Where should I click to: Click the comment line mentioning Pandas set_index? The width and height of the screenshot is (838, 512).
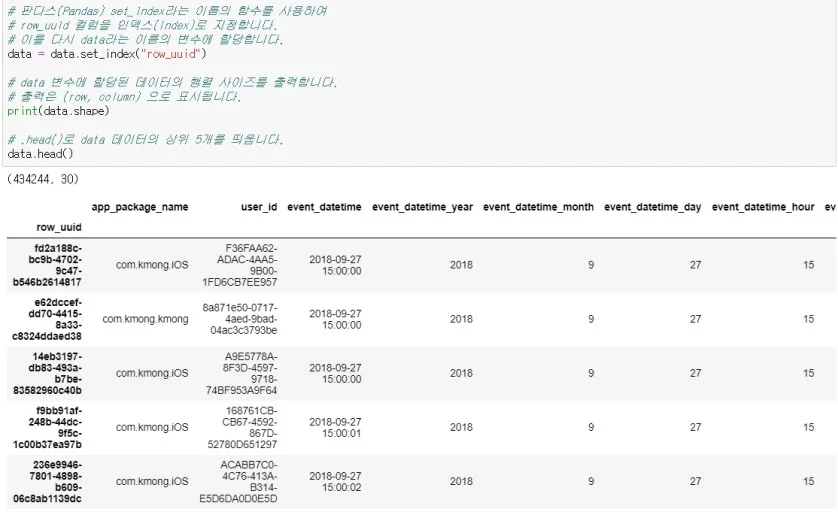pyautogui.click(x=167, y=11)
